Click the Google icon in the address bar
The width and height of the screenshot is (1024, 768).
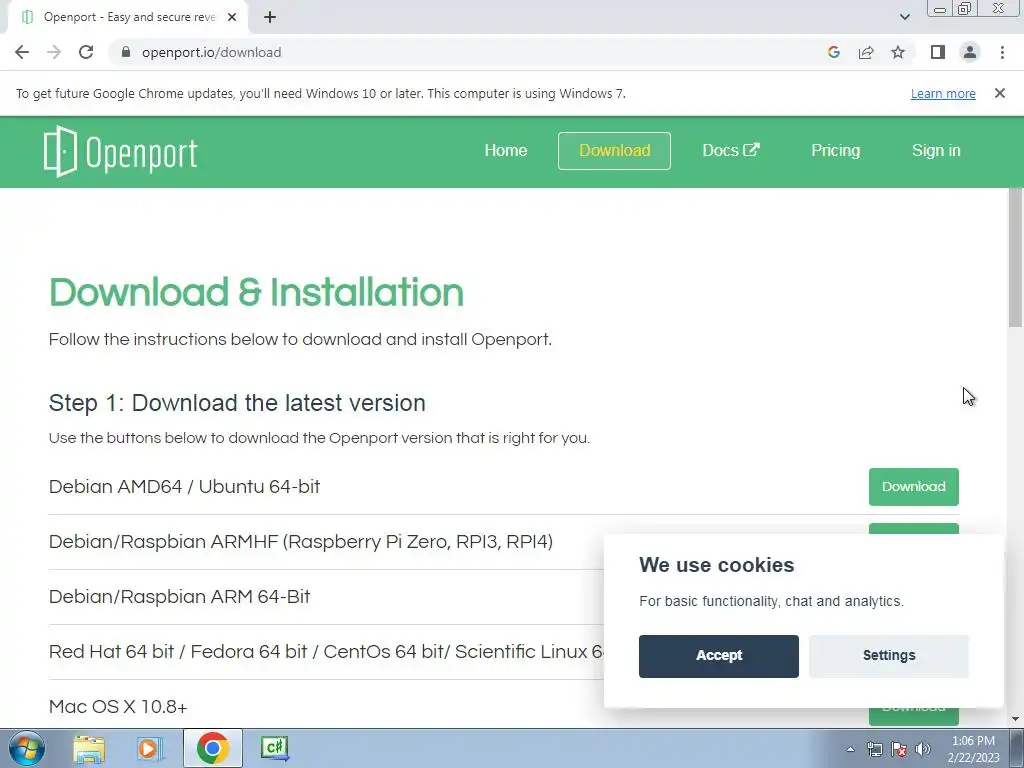pos(833,52)
